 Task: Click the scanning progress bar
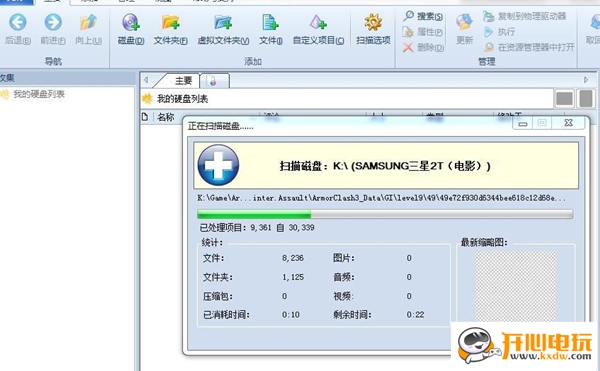click(x=385, y=214)
